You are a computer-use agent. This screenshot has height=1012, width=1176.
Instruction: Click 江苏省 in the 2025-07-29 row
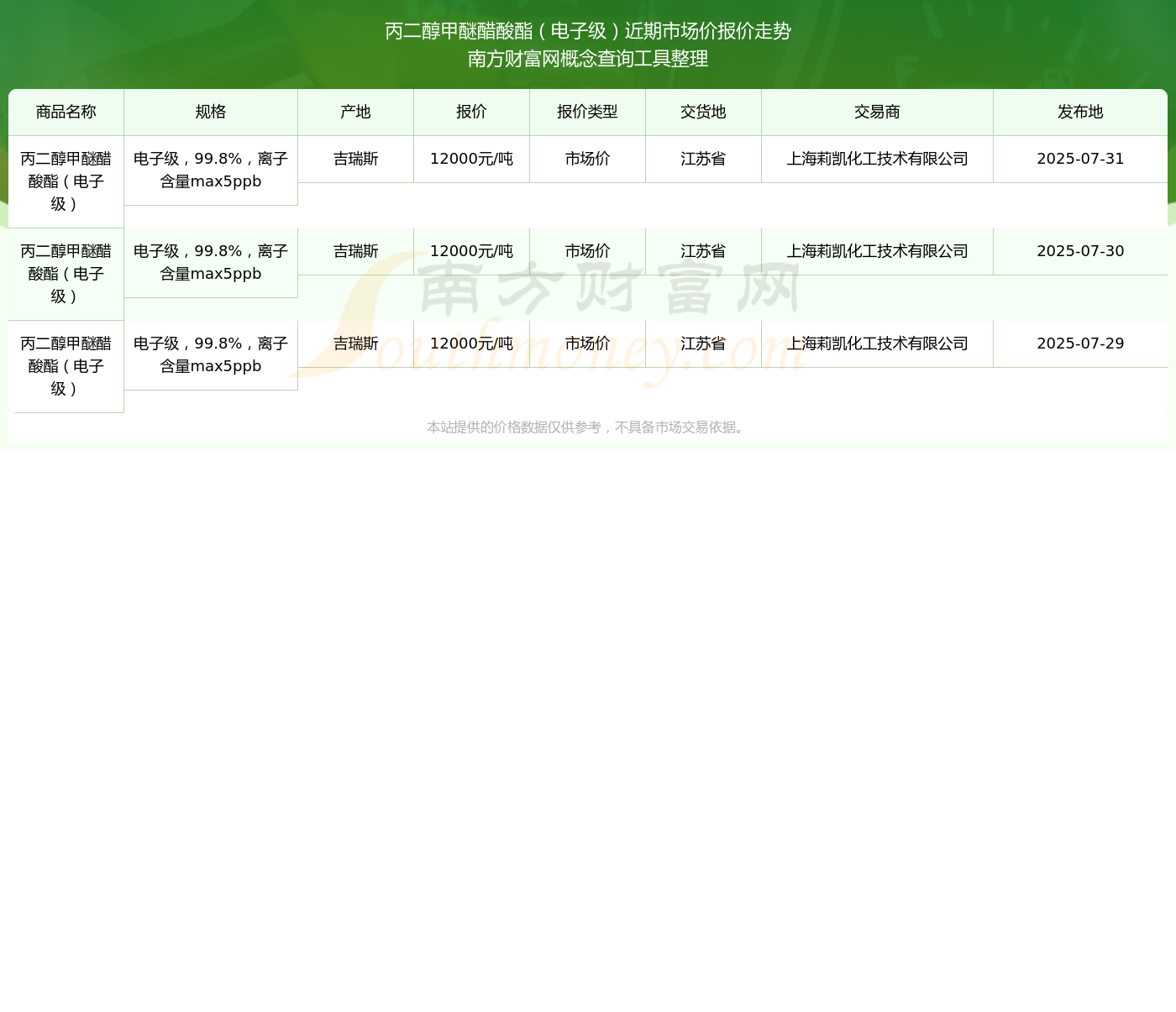click(x=704, y=343)
